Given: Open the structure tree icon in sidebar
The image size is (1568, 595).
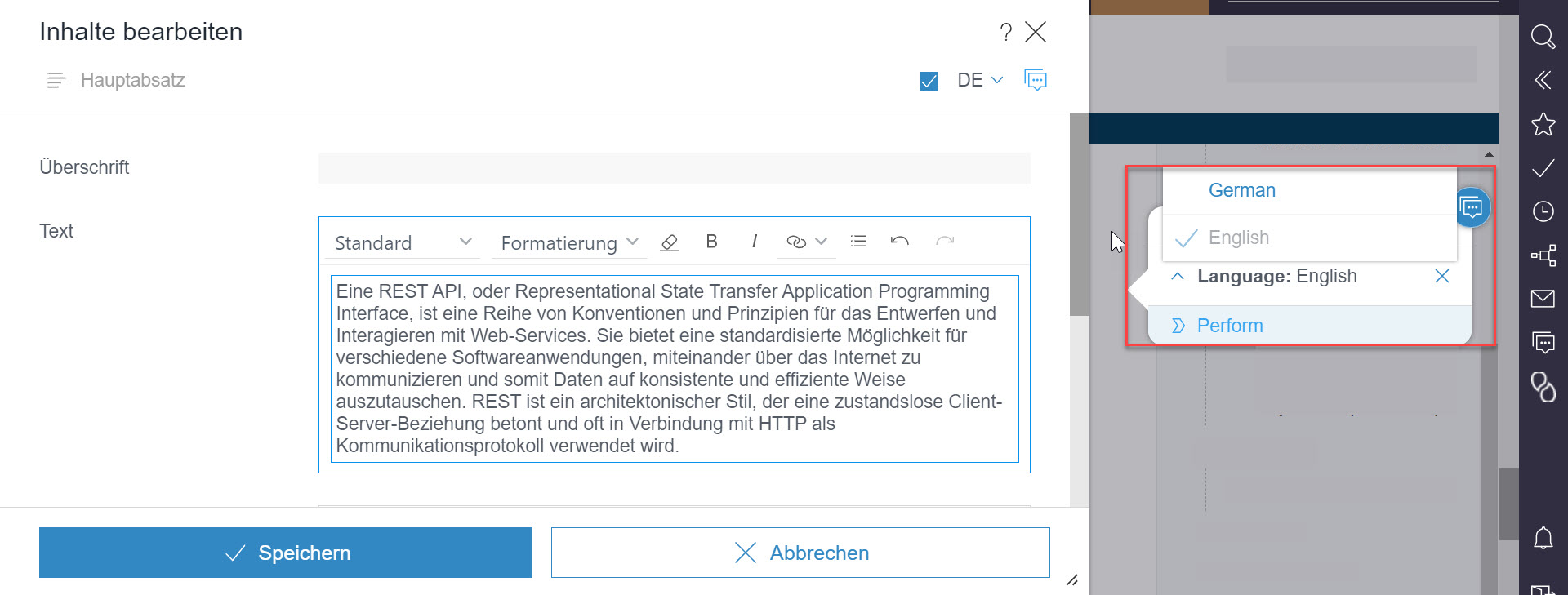Looking at the screenshot, I should pyautogui.click(x=1543, y=255).
